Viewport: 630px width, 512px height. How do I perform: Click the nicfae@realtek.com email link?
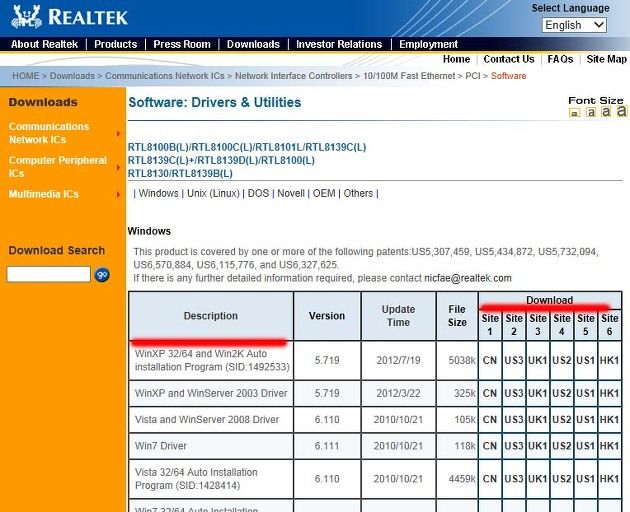(468, 278)
